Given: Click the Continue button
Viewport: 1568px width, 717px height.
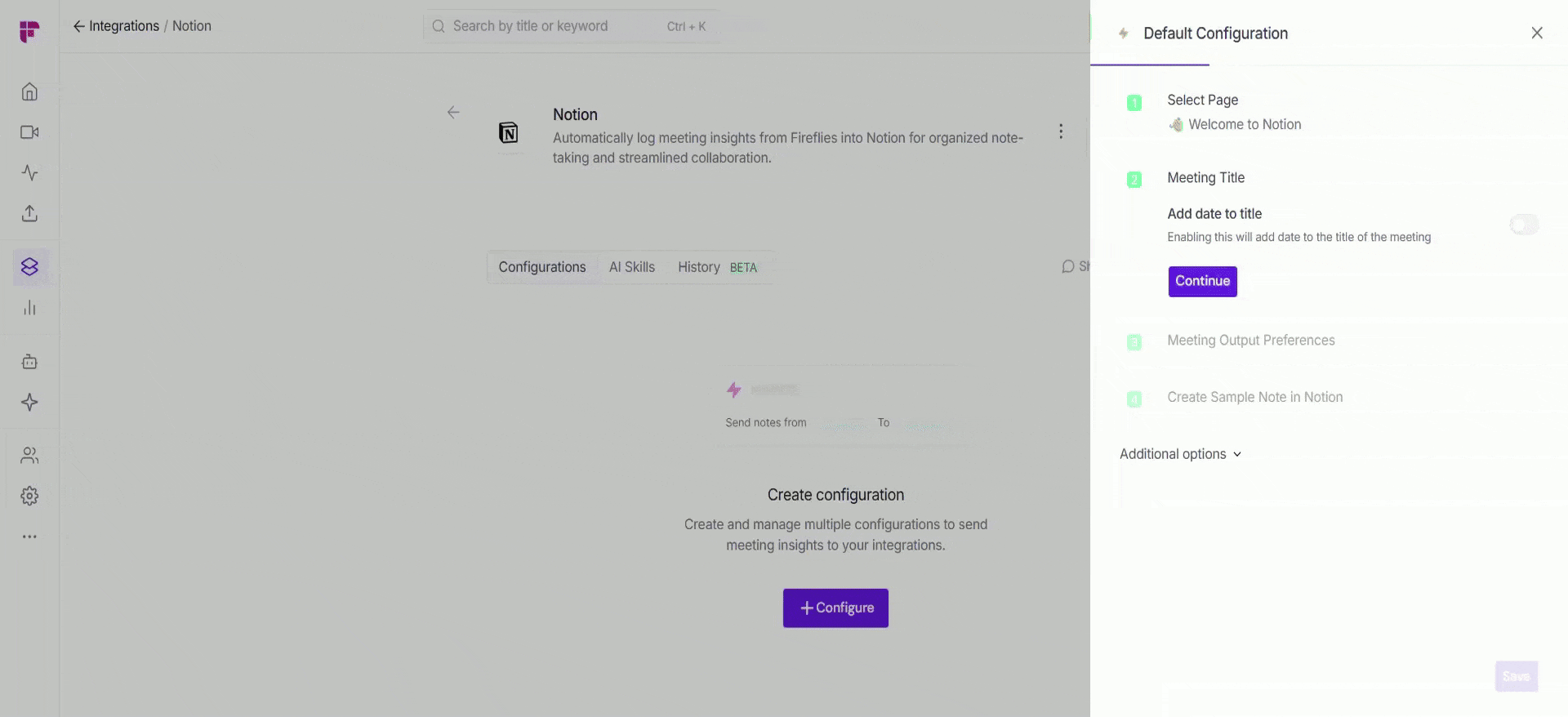Looking at the screenshot, I should (x=1202, y=282).
